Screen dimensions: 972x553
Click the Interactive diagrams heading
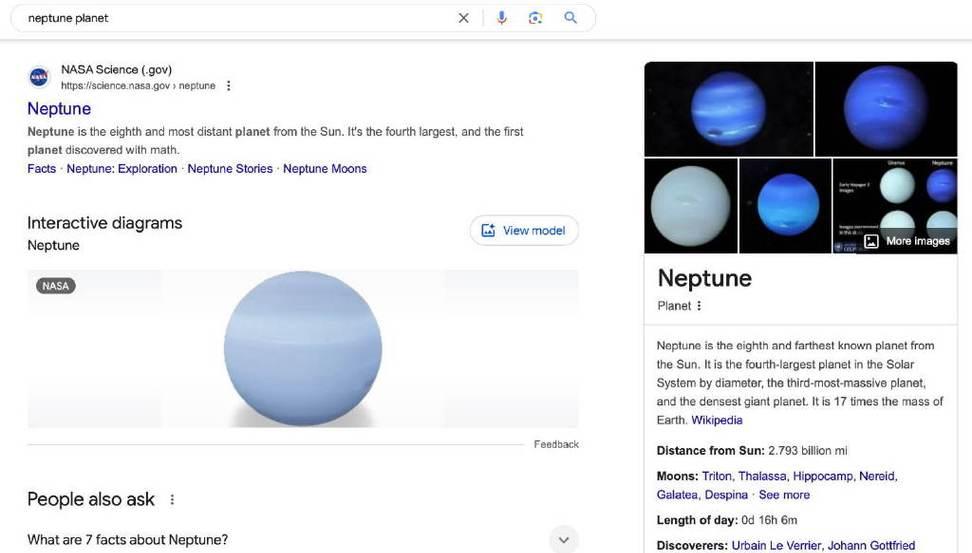105,223
